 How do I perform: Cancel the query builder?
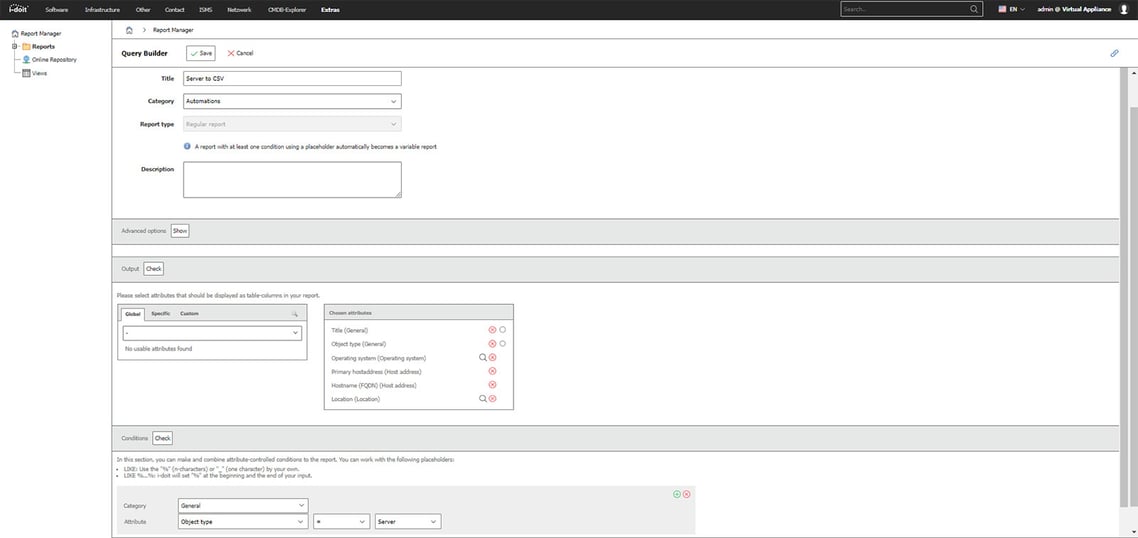click(240, 53)
